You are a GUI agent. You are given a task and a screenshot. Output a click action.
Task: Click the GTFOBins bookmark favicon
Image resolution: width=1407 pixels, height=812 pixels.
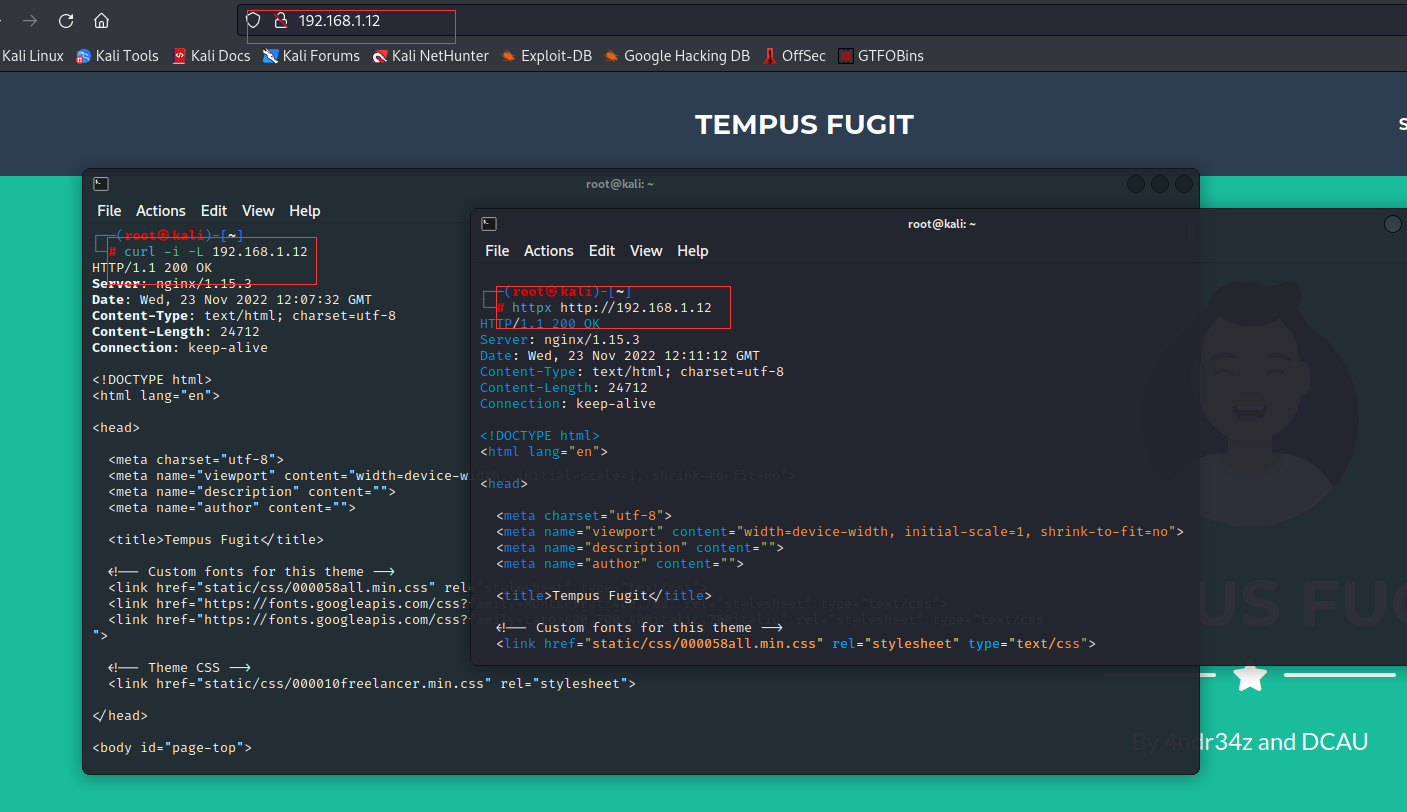pyautogui.click(x=846, y=56)
